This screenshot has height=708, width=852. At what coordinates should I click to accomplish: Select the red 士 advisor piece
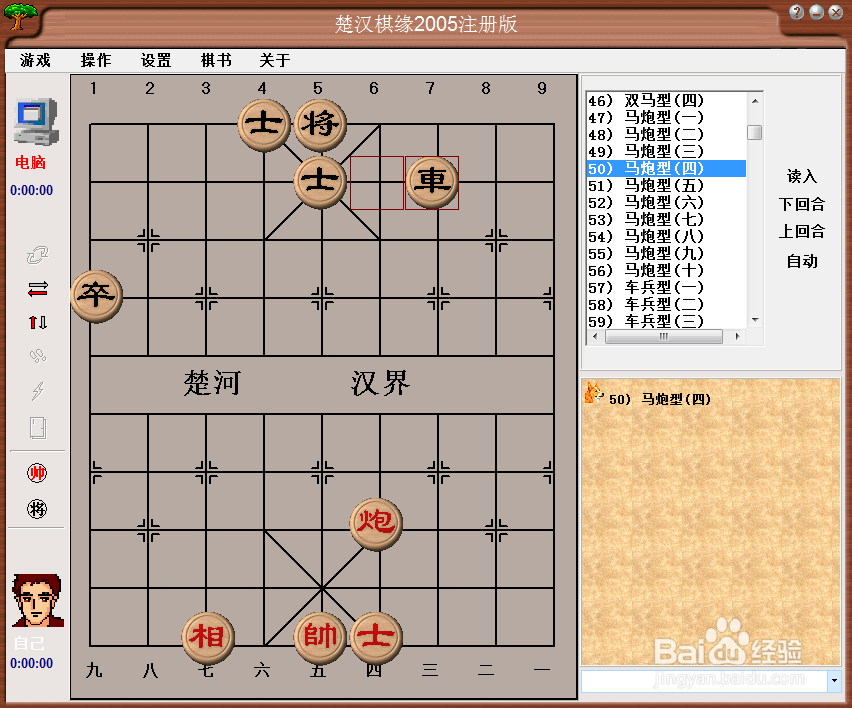tap(376, 638)
